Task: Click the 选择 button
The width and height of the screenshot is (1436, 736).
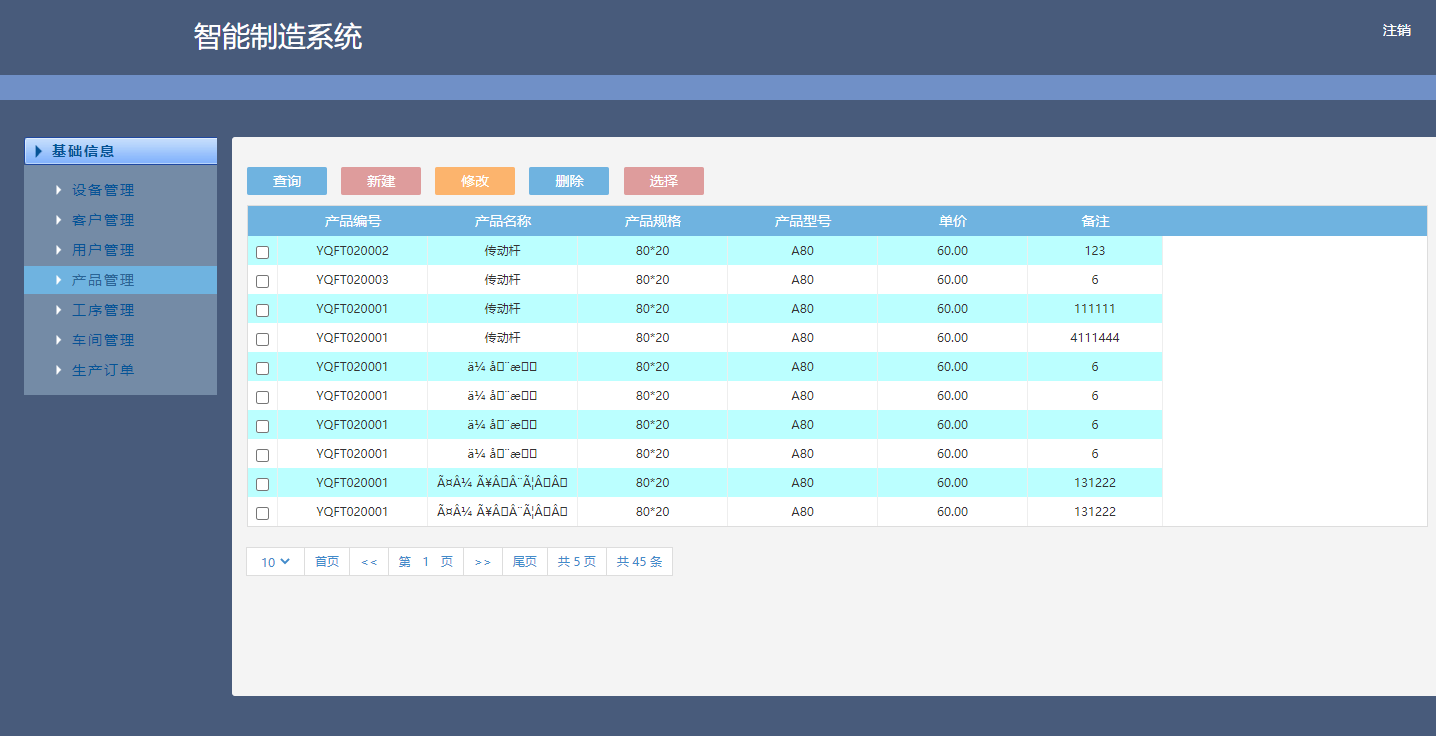Action: [x=664, y=181]
